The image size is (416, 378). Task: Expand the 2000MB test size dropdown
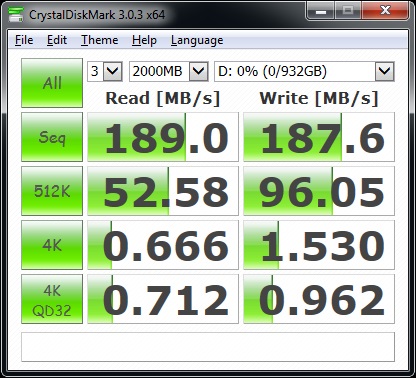tap(169, 71)
